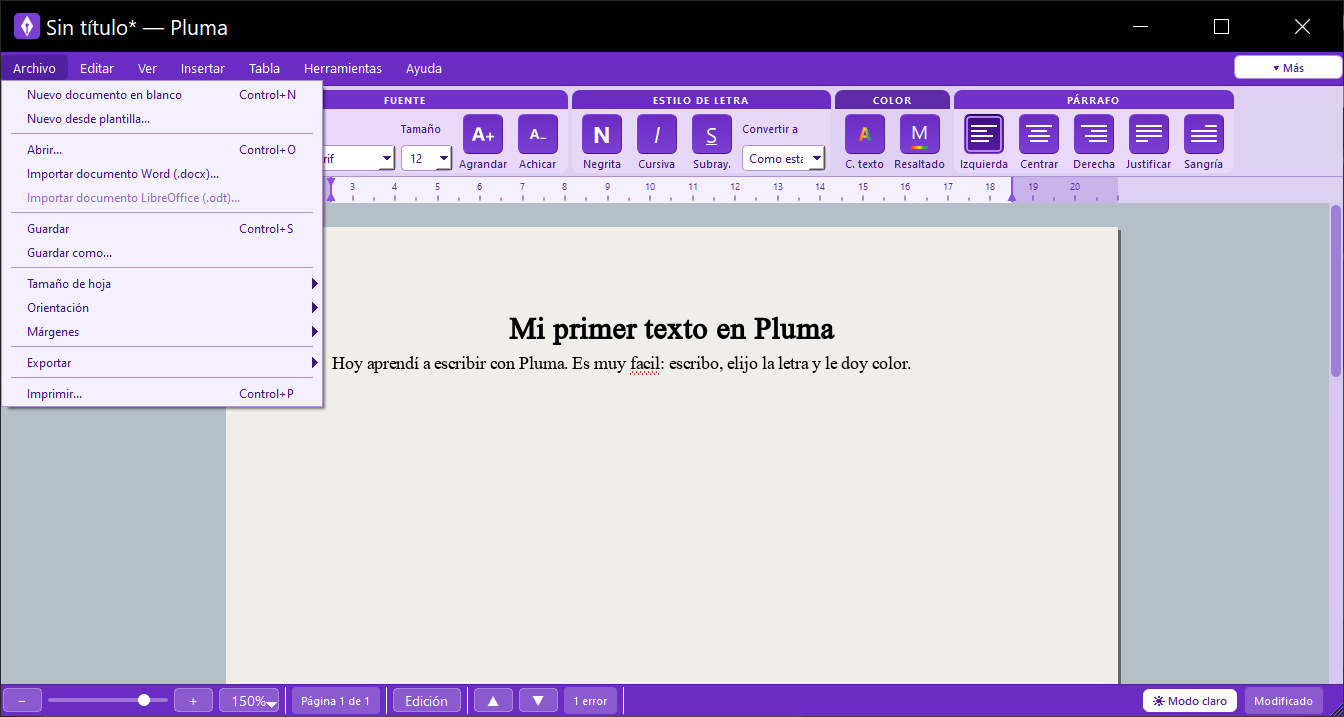Expand the Más toolbar options
This screenshot has height=717, width=1344.
[x=1288, y=68]
